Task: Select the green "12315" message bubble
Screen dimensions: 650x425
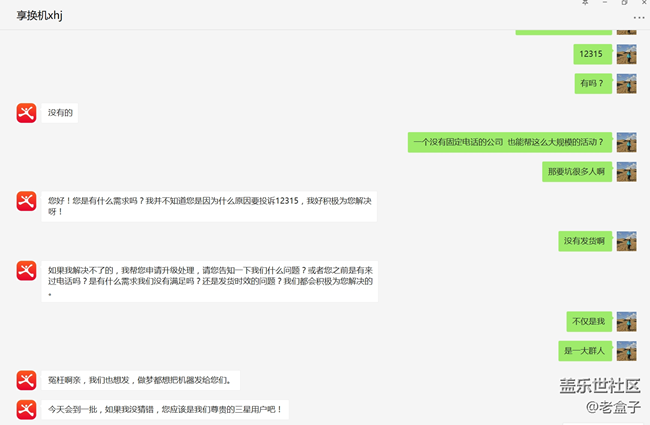Action: 590,54
